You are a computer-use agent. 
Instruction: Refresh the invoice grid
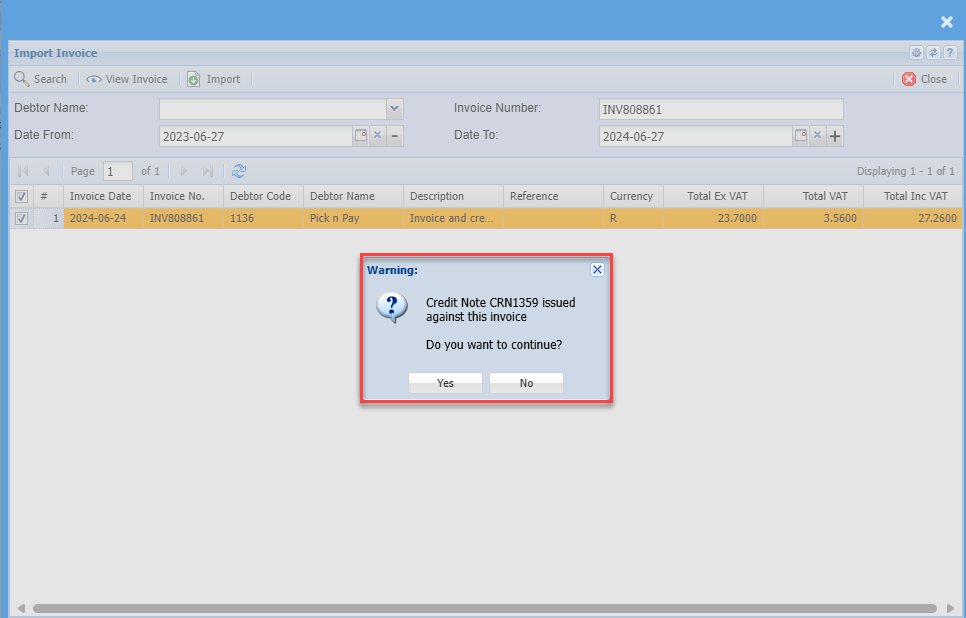click(x=239, y=171)
